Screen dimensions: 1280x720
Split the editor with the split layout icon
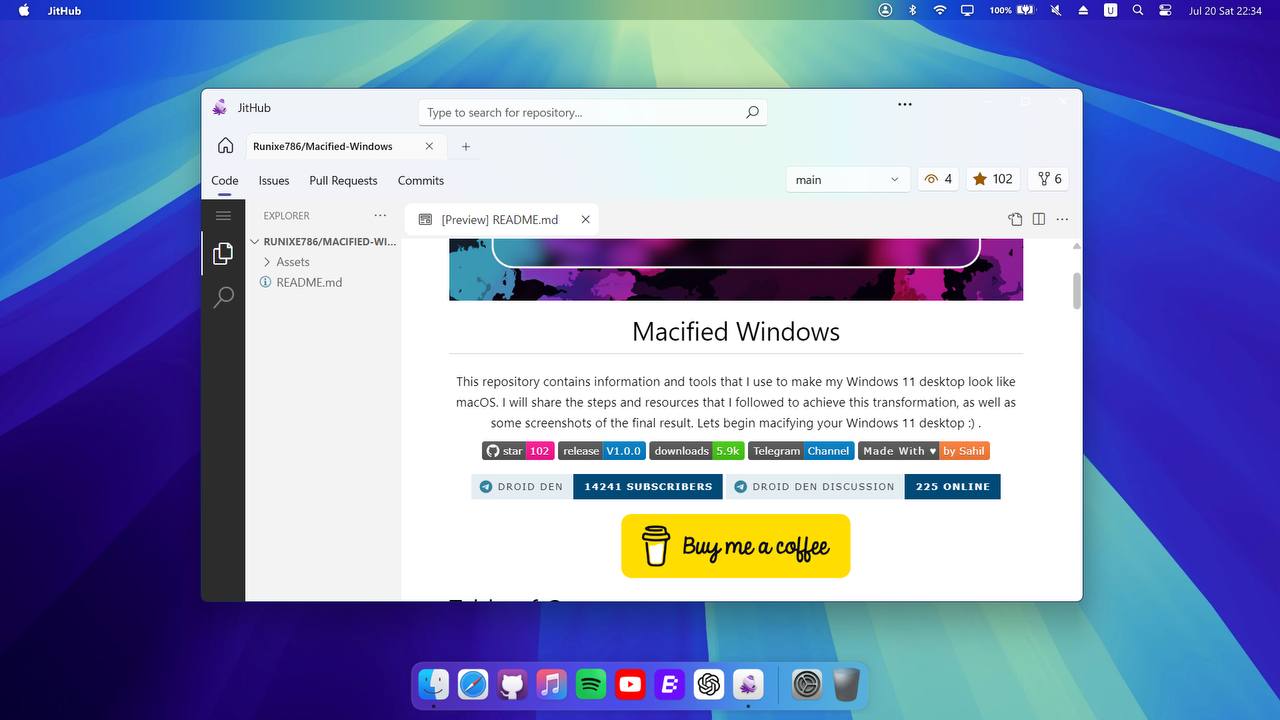1039,220
